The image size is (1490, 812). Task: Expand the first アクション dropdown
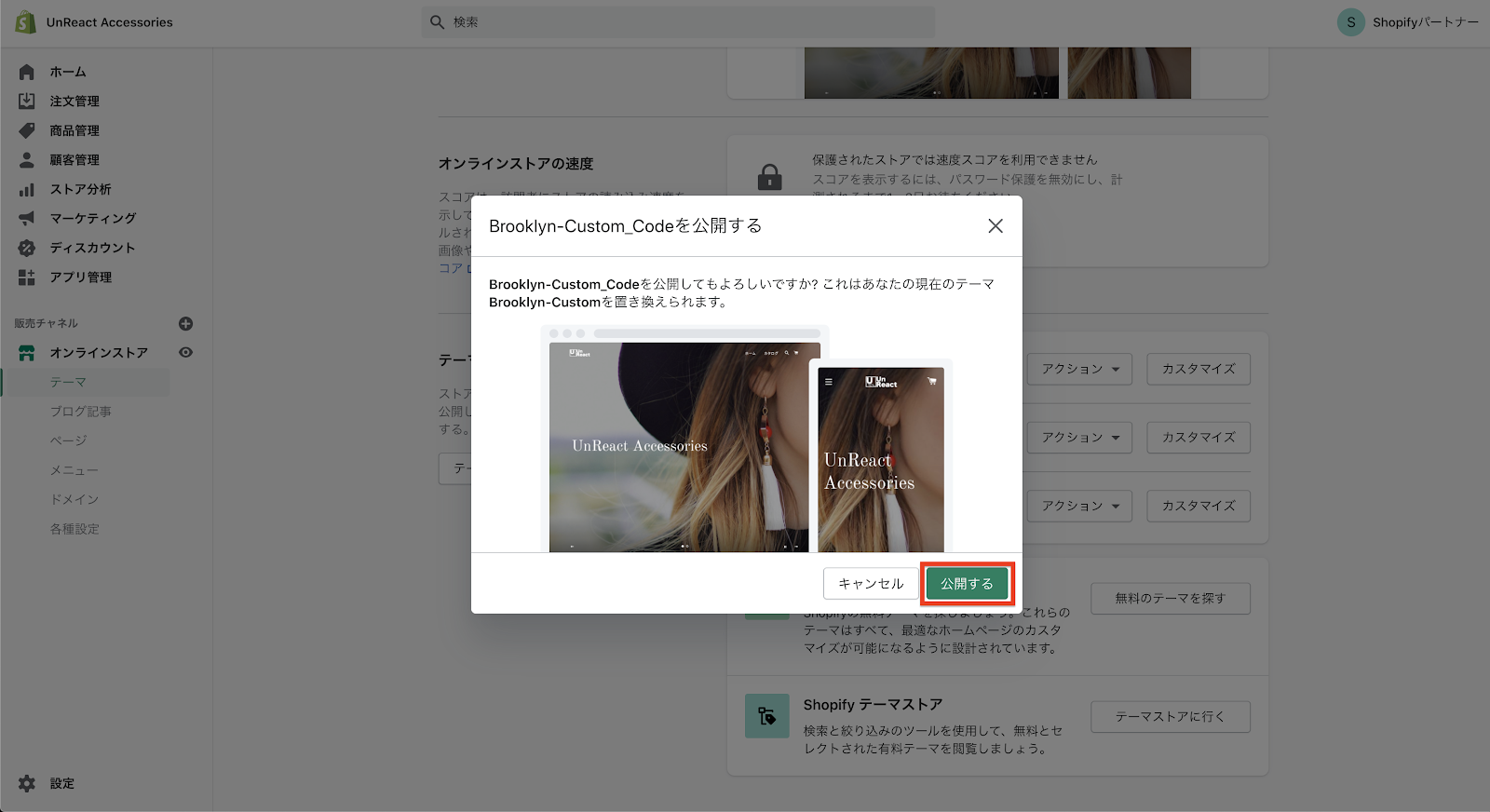click(x=1079, y=369)
